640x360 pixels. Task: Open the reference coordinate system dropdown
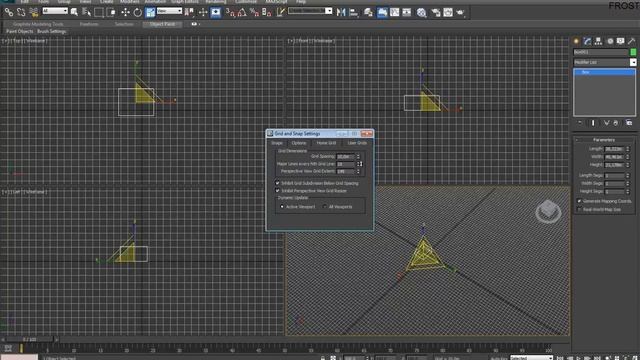coord(169,11)
